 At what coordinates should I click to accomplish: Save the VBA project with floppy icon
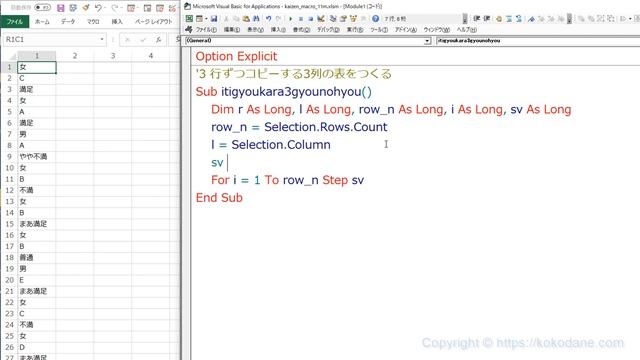tap(214, 18)
